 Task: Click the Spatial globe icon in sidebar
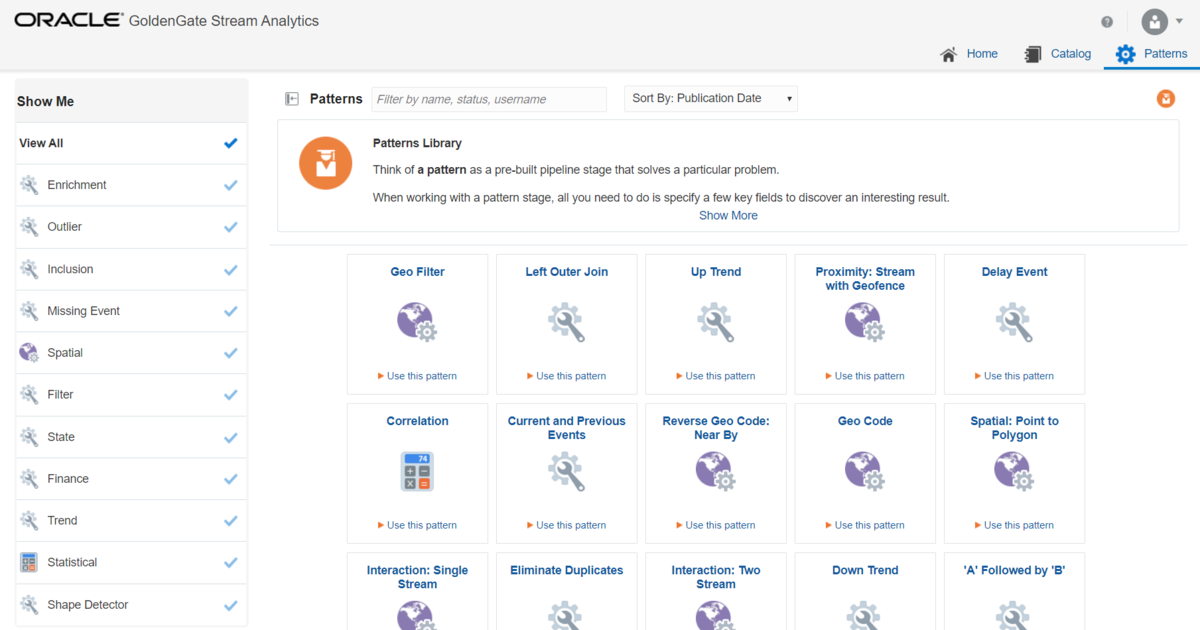click(x=29, y=353)
